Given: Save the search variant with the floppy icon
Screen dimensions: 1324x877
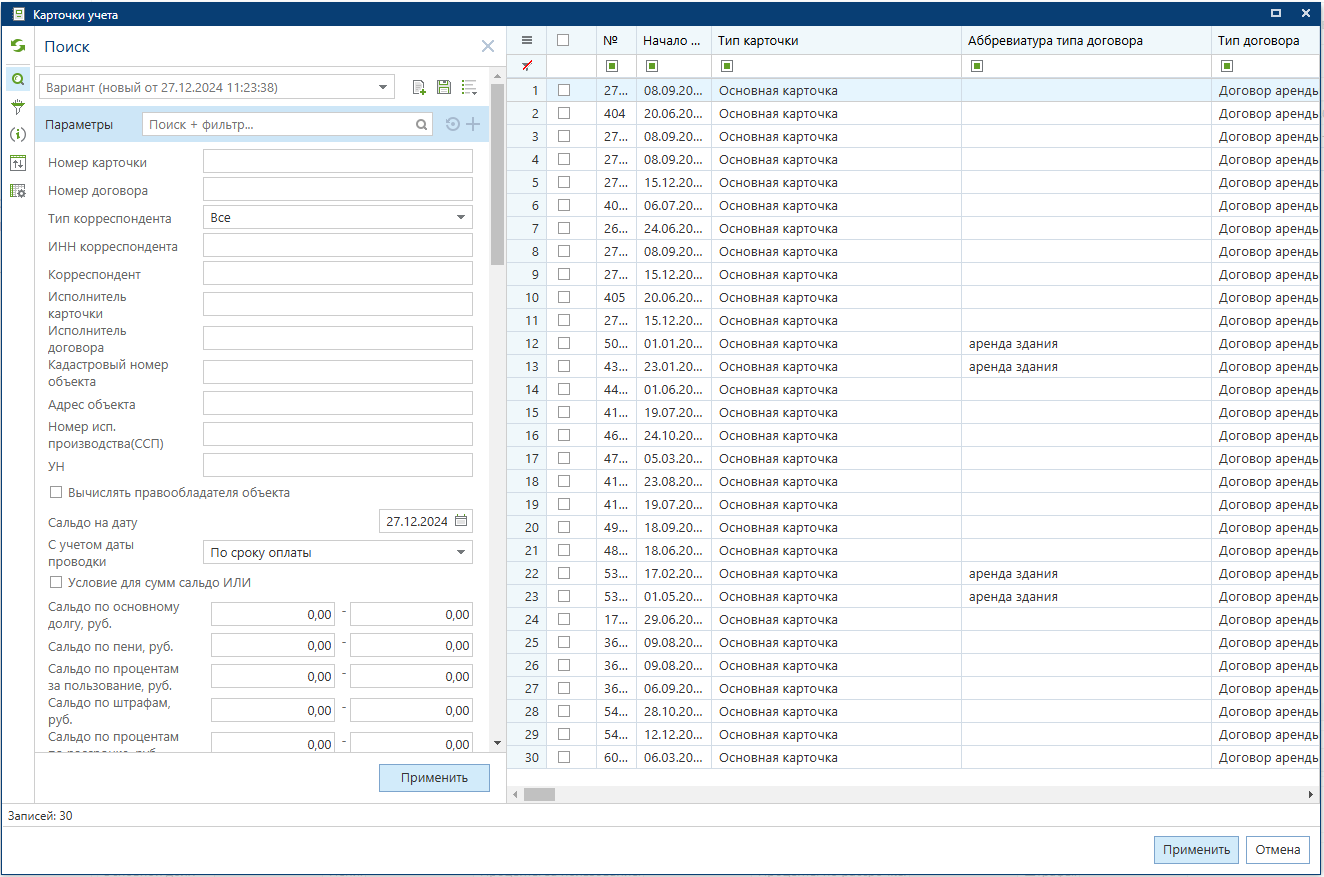Looking at the screenshot, I should tap(444, 88).
